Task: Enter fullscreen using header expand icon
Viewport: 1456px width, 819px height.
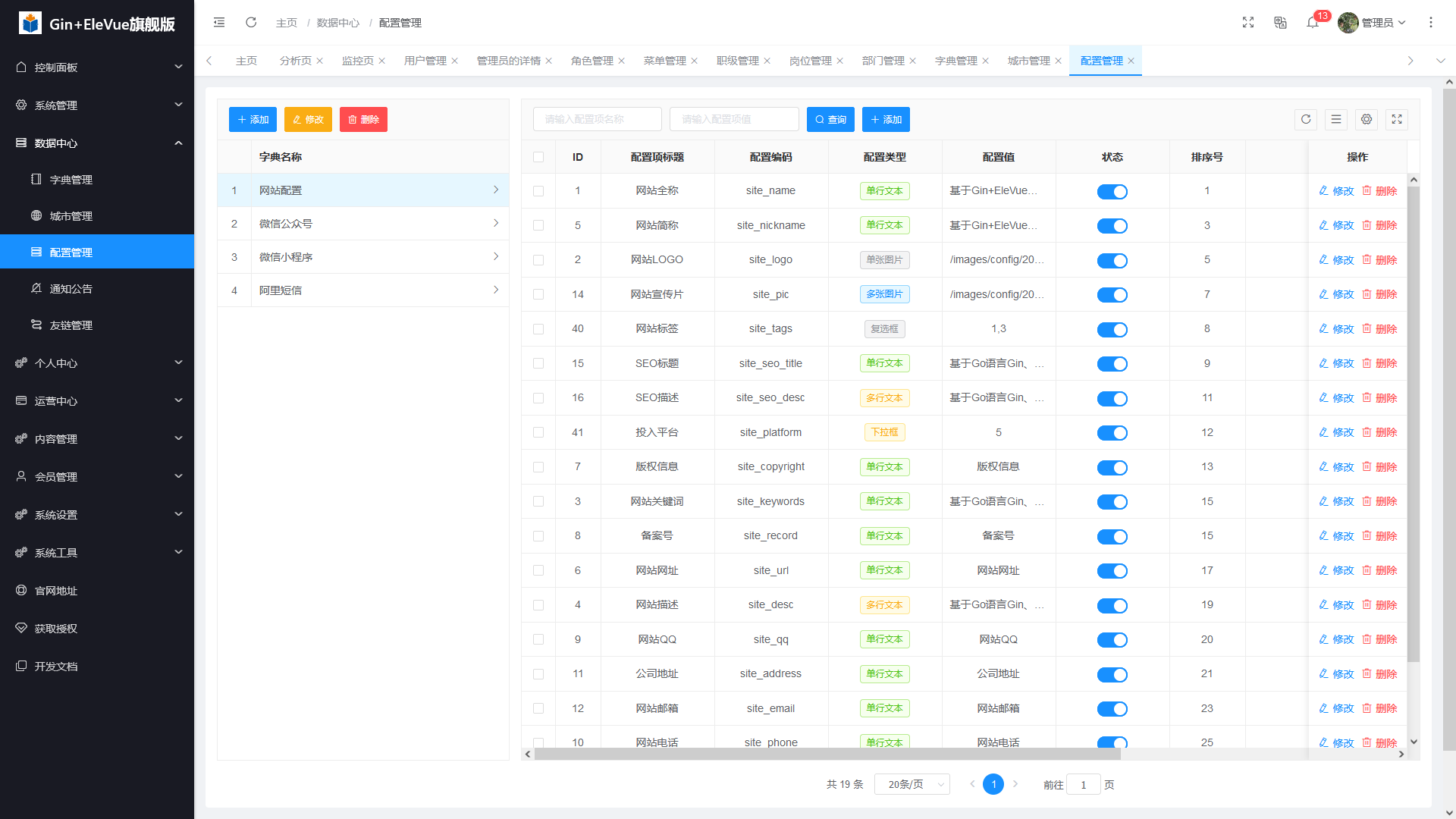Action: click(1248, 23)
